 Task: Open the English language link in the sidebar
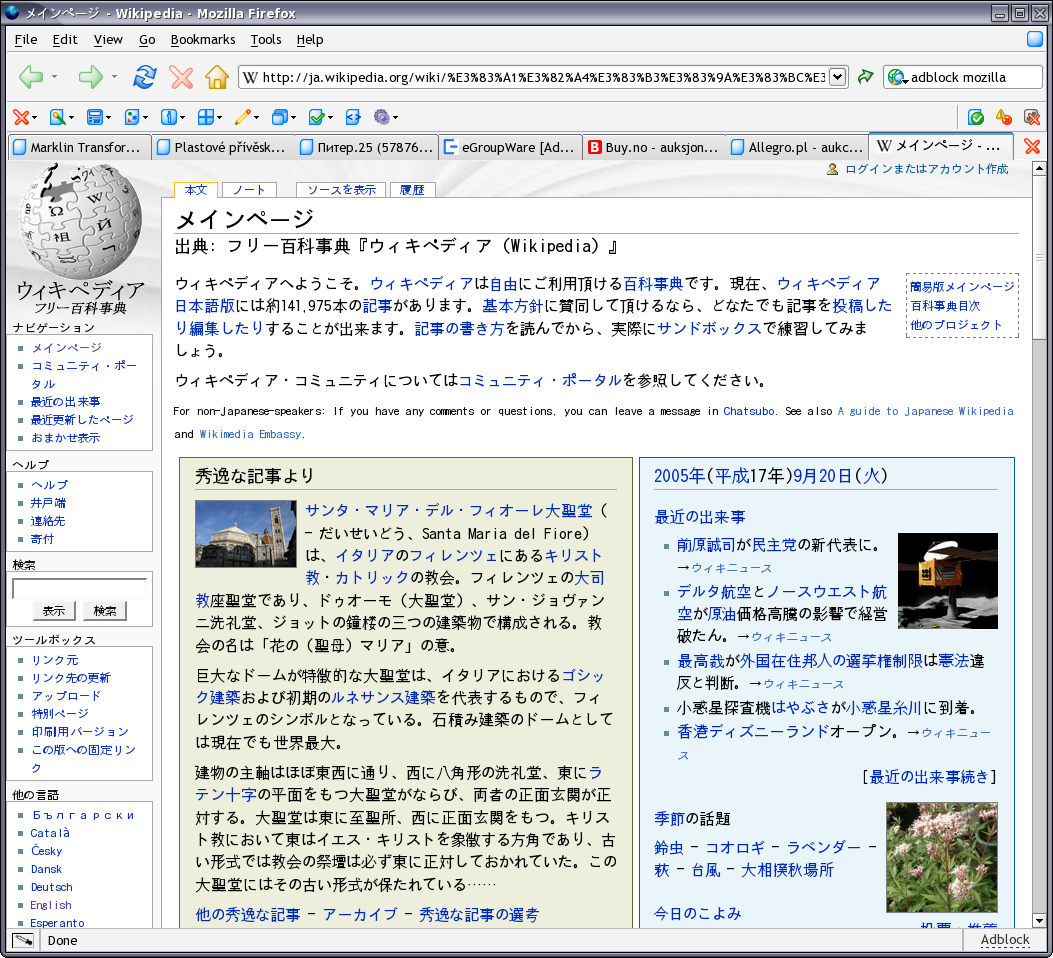(x=50, y=905)
